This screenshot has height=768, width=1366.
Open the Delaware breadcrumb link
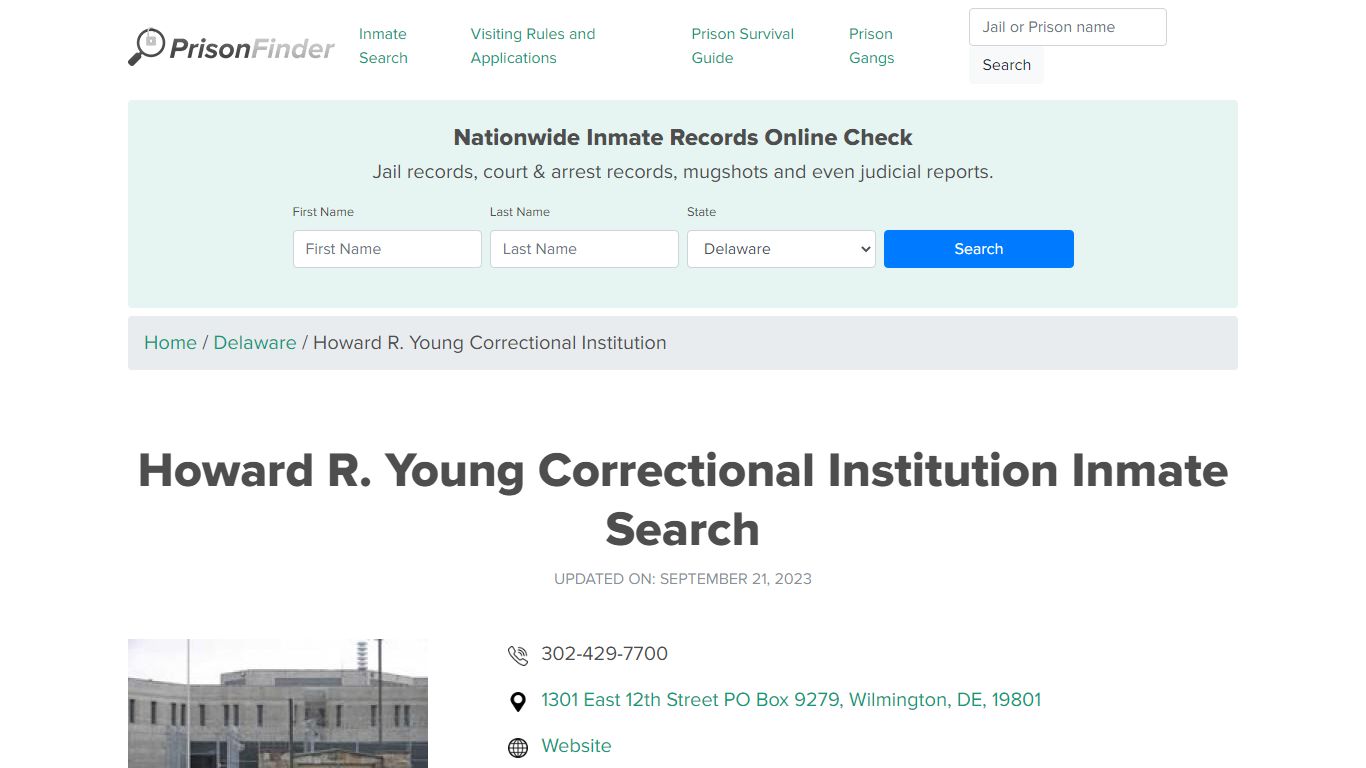coord(255,343)
